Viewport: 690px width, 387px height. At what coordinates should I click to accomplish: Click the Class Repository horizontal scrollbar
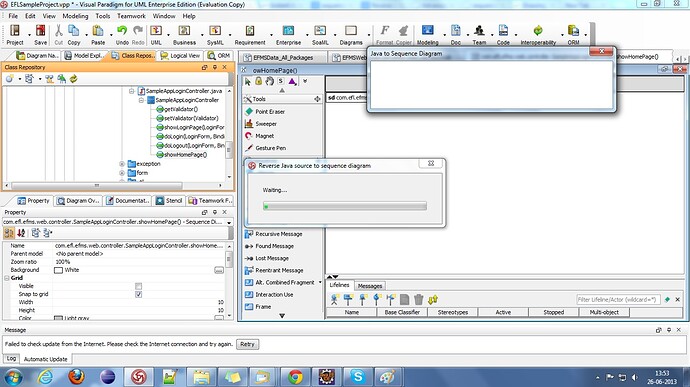tap(96, 185)
